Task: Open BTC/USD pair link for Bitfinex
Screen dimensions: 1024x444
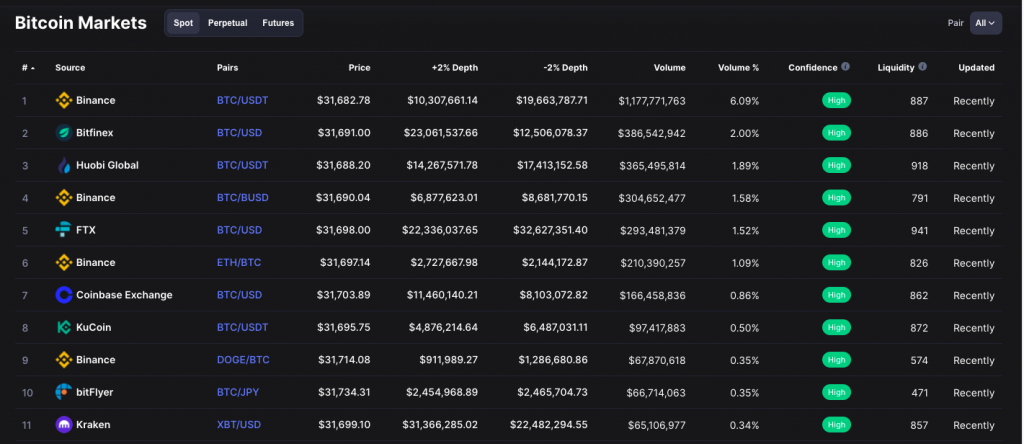Action: 240,133
